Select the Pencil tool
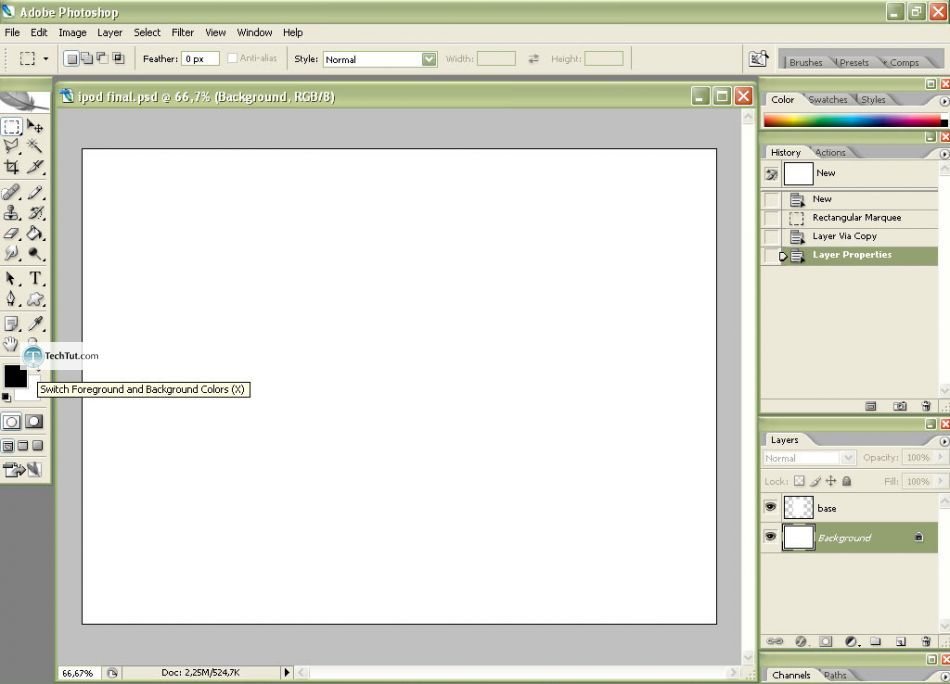The height and width of the screenshot is (684, 950). [x=35, y=193]
